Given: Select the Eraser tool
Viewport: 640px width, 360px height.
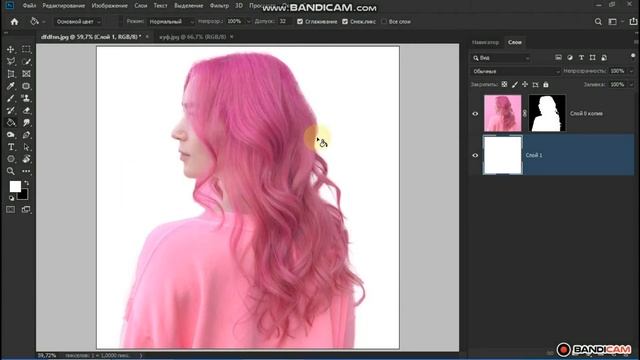Looking at the screenshot, I should click(x=26, y=111).
